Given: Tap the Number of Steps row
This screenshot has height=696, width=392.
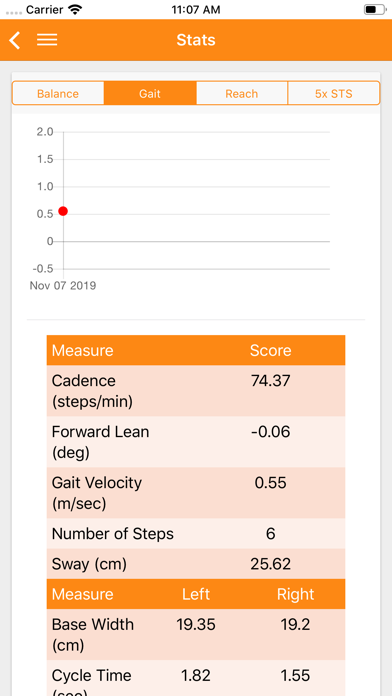Looking at the screenshot, I should click(x=196, y=534).
